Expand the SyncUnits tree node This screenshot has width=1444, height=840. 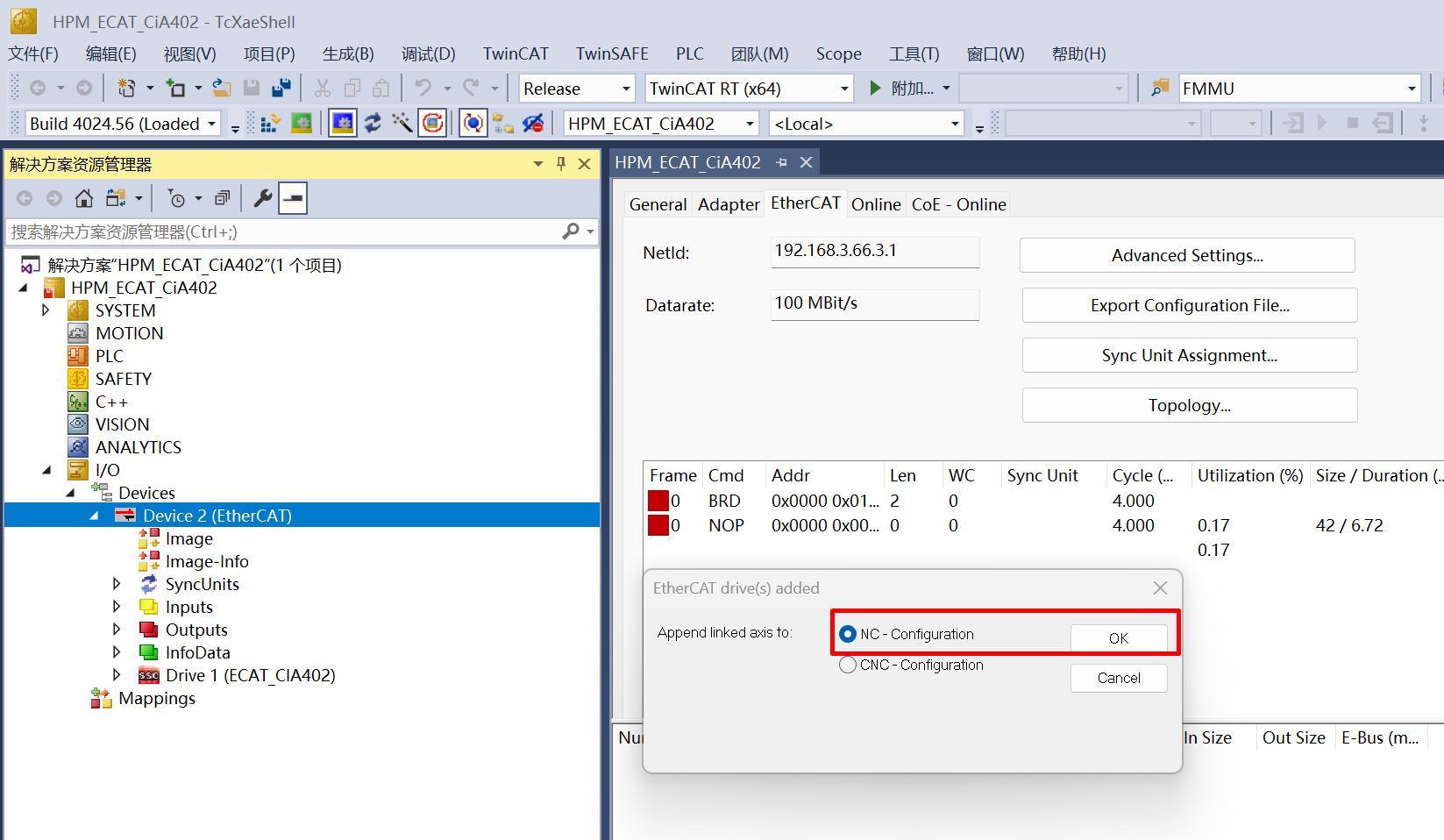117,583
